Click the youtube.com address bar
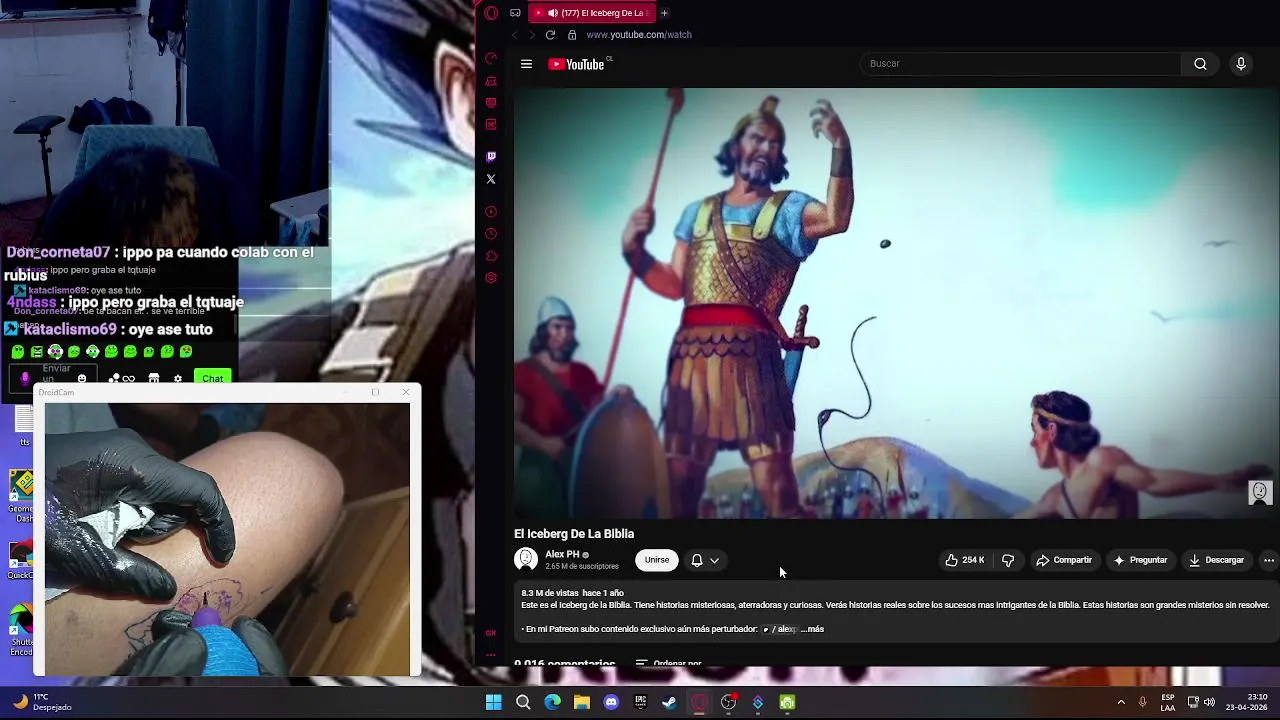1280x720 pixels. click(639, 35)
